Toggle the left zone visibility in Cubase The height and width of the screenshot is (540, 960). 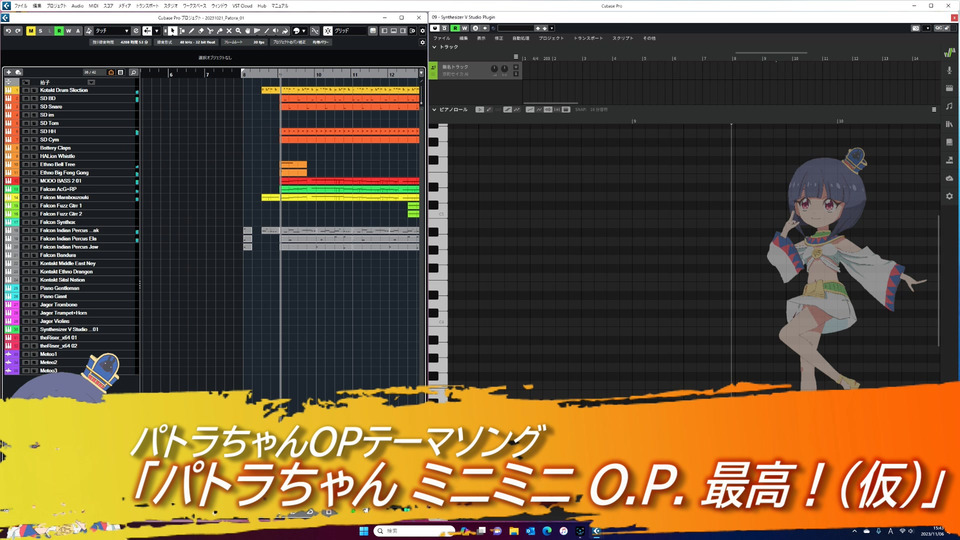(x=384, y=31)
